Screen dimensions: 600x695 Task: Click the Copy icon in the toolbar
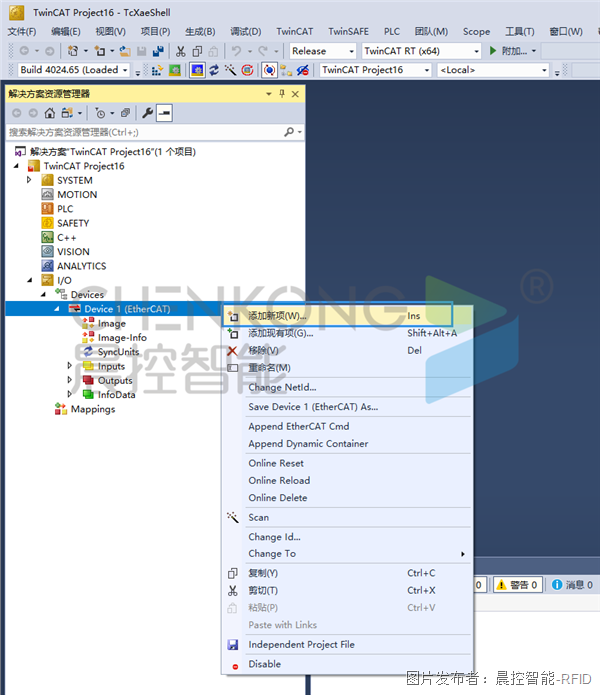click(x=197, y=51)
